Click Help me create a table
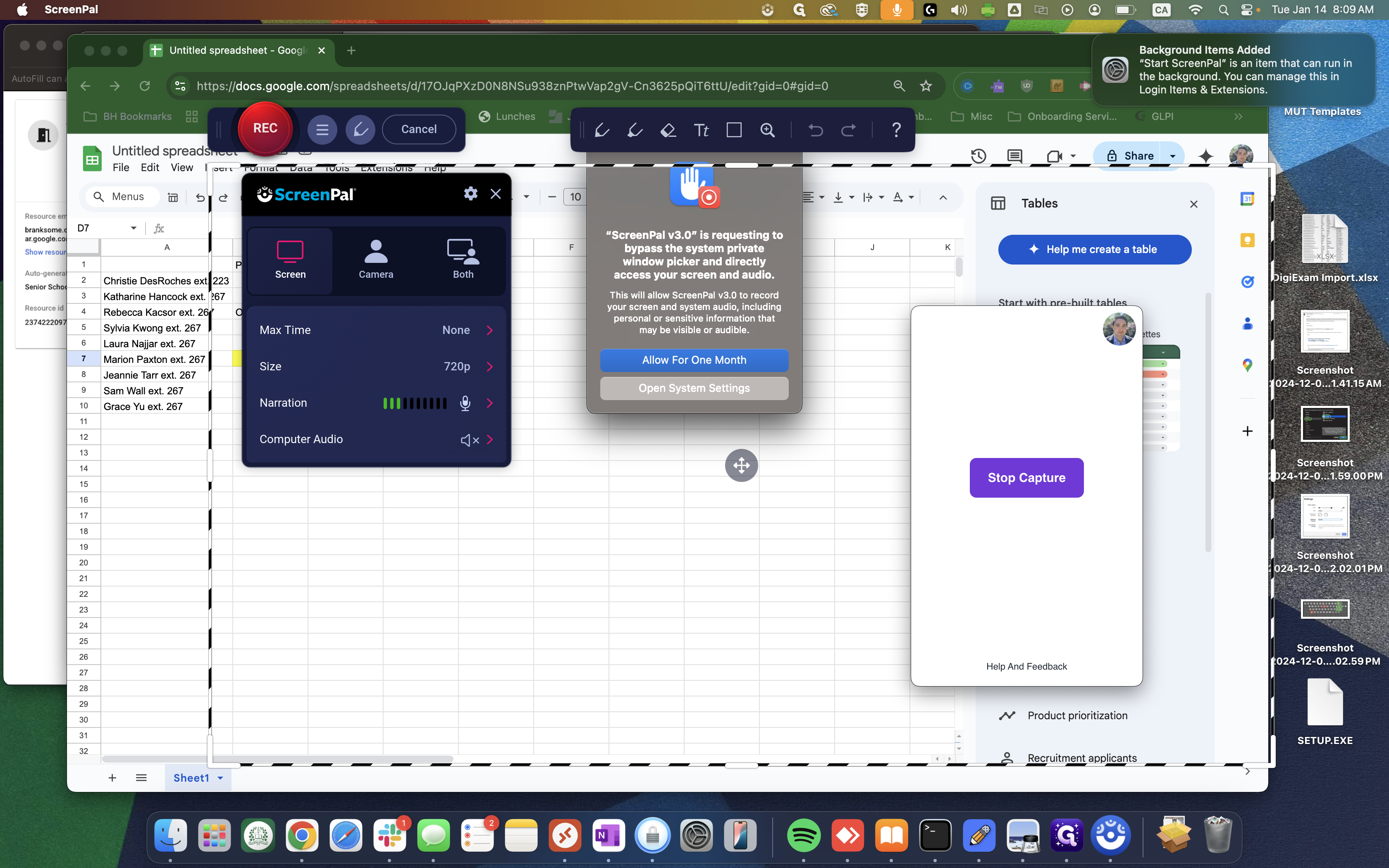The height and width of the screenshot is (868, 1389). (1095, 249)
